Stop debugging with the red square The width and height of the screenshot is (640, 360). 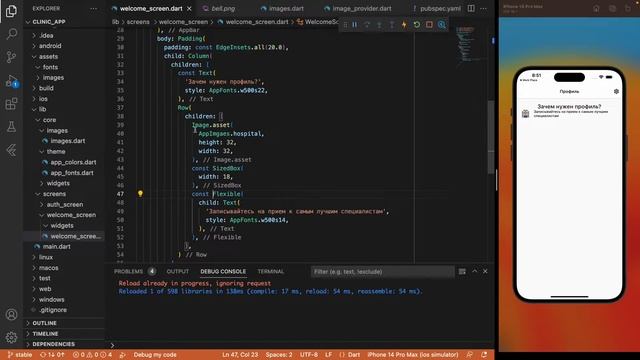pyautogui.click(x=429, y=25)
